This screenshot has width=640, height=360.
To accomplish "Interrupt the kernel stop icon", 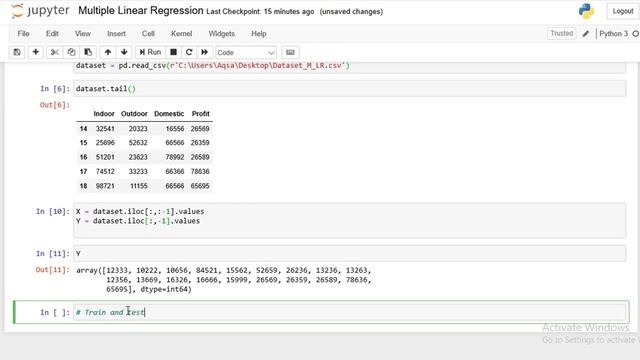I will (173, 52).
